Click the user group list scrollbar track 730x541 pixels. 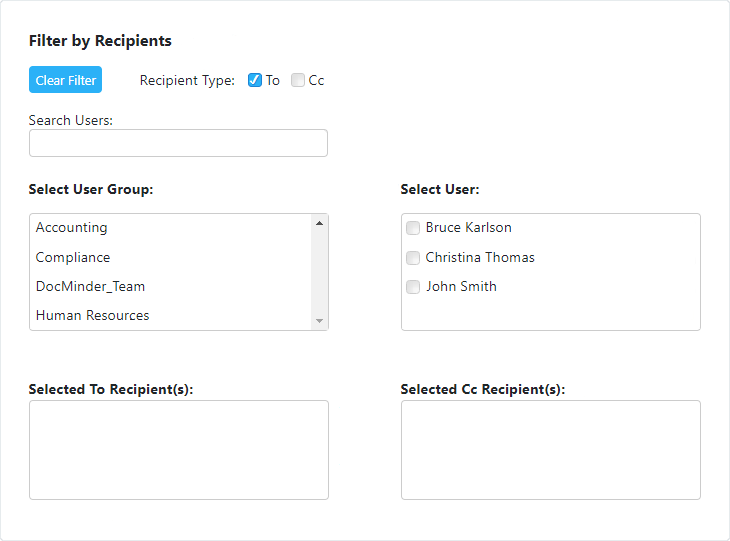(x=320, y=272)
